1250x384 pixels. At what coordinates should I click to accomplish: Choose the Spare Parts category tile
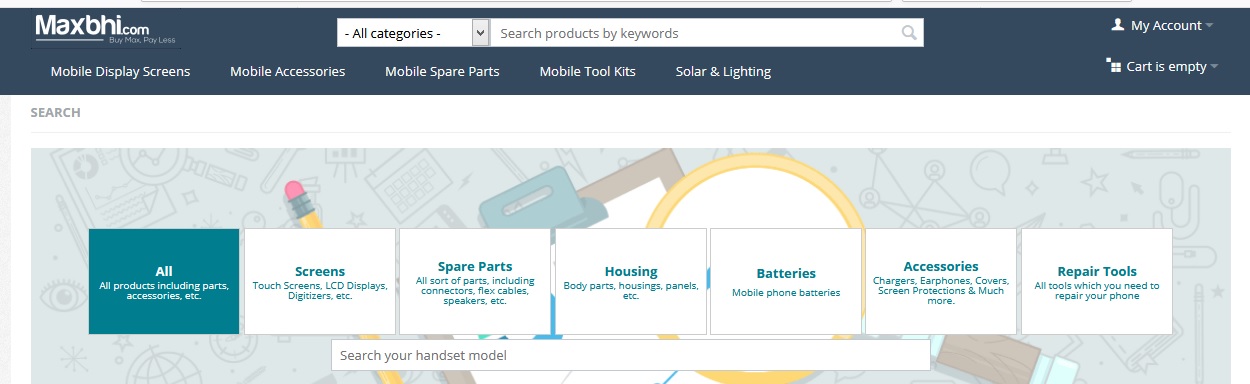point(475,282)
